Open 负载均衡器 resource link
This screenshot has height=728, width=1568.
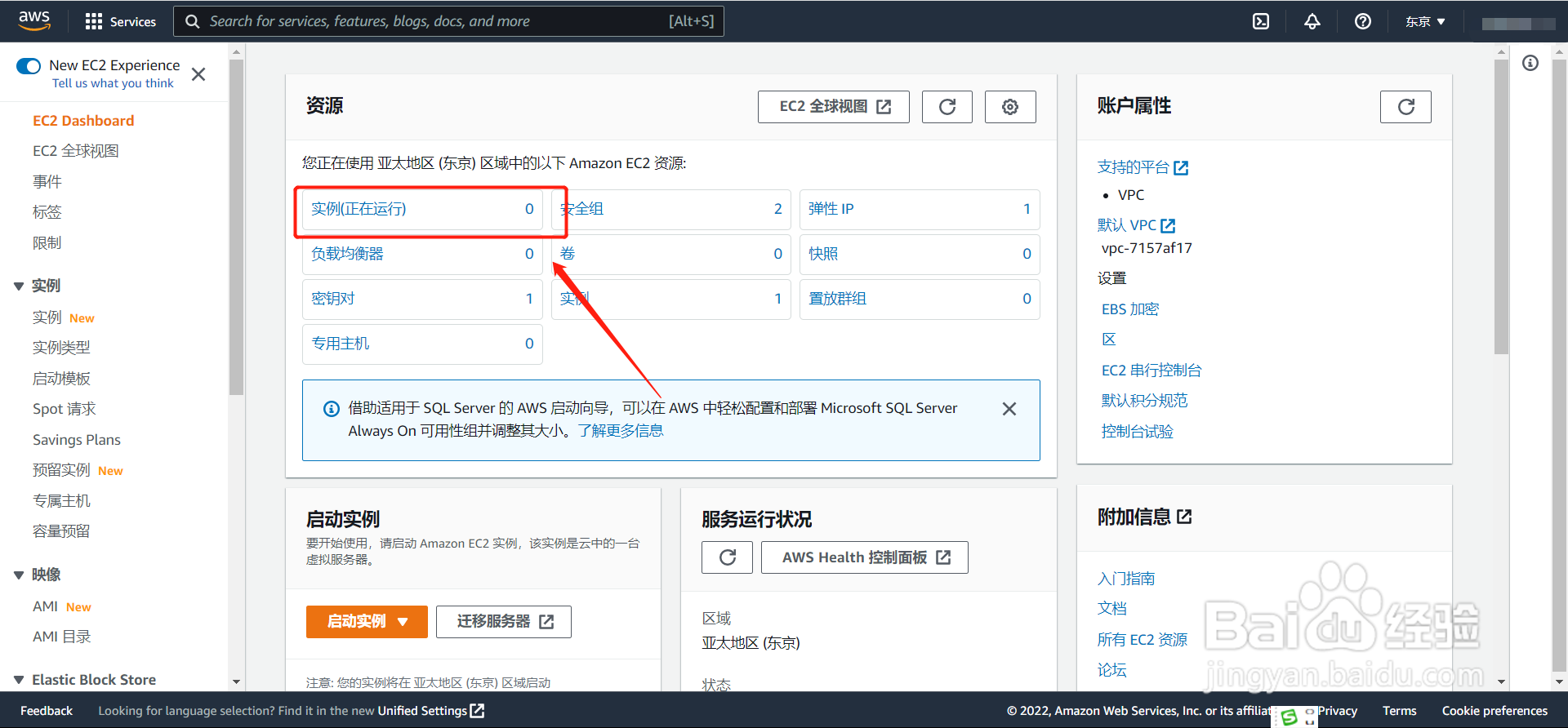(x=347, y=254)
